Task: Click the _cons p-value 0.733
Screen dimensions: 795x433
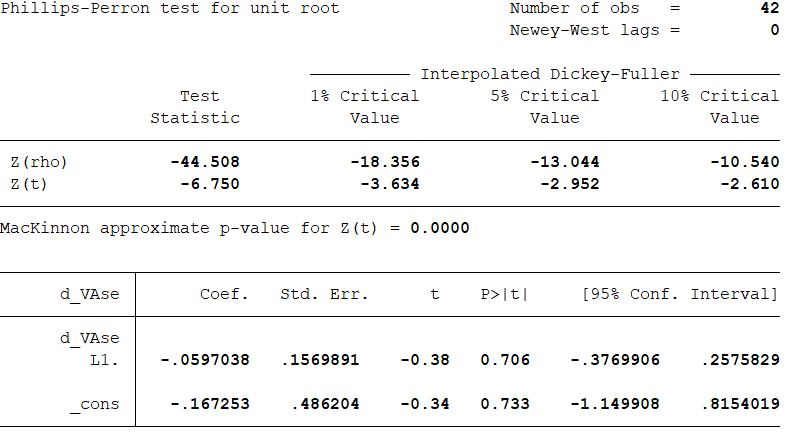Action: [505, 404]
